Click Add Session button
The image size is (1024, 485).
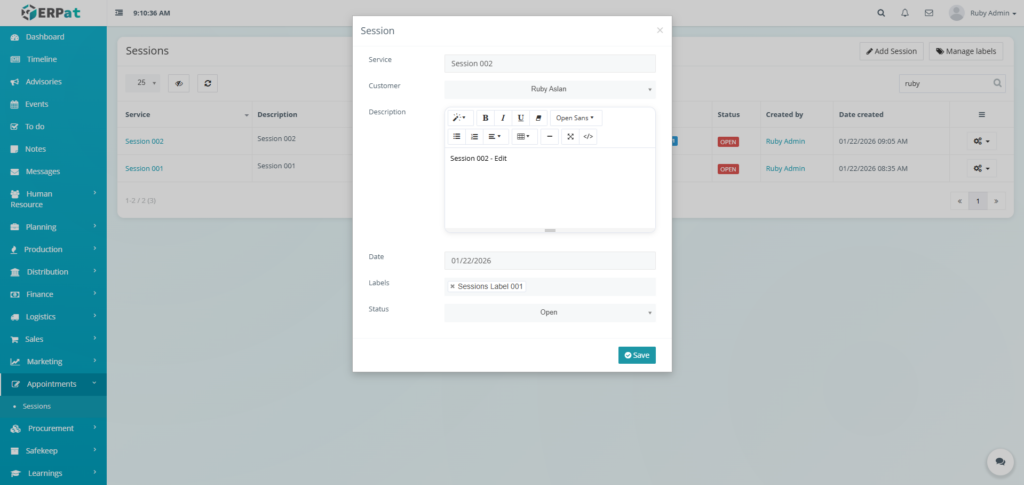tap(891, 51)
